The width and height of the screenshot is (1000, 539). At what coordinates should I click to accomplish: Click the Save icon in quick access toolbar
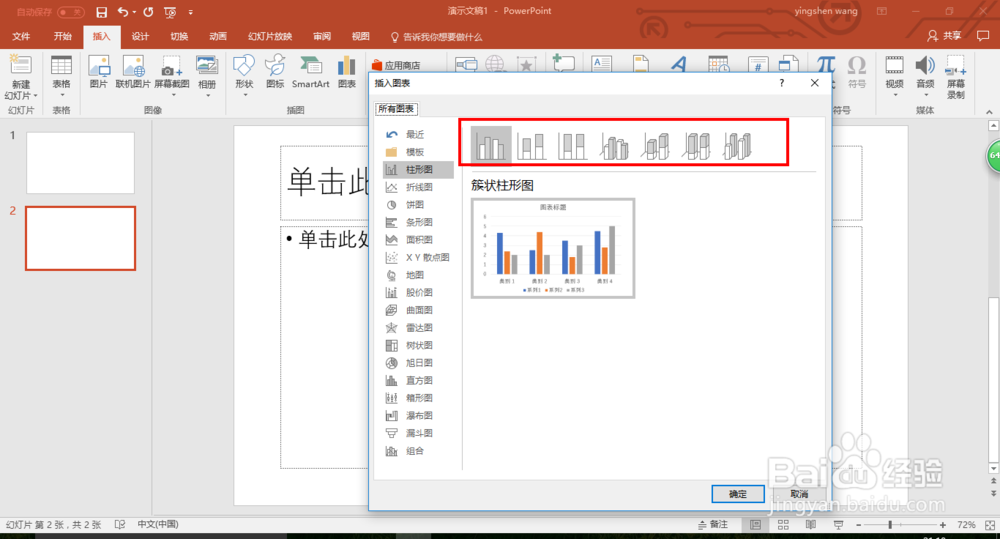[x=101, y=12]
